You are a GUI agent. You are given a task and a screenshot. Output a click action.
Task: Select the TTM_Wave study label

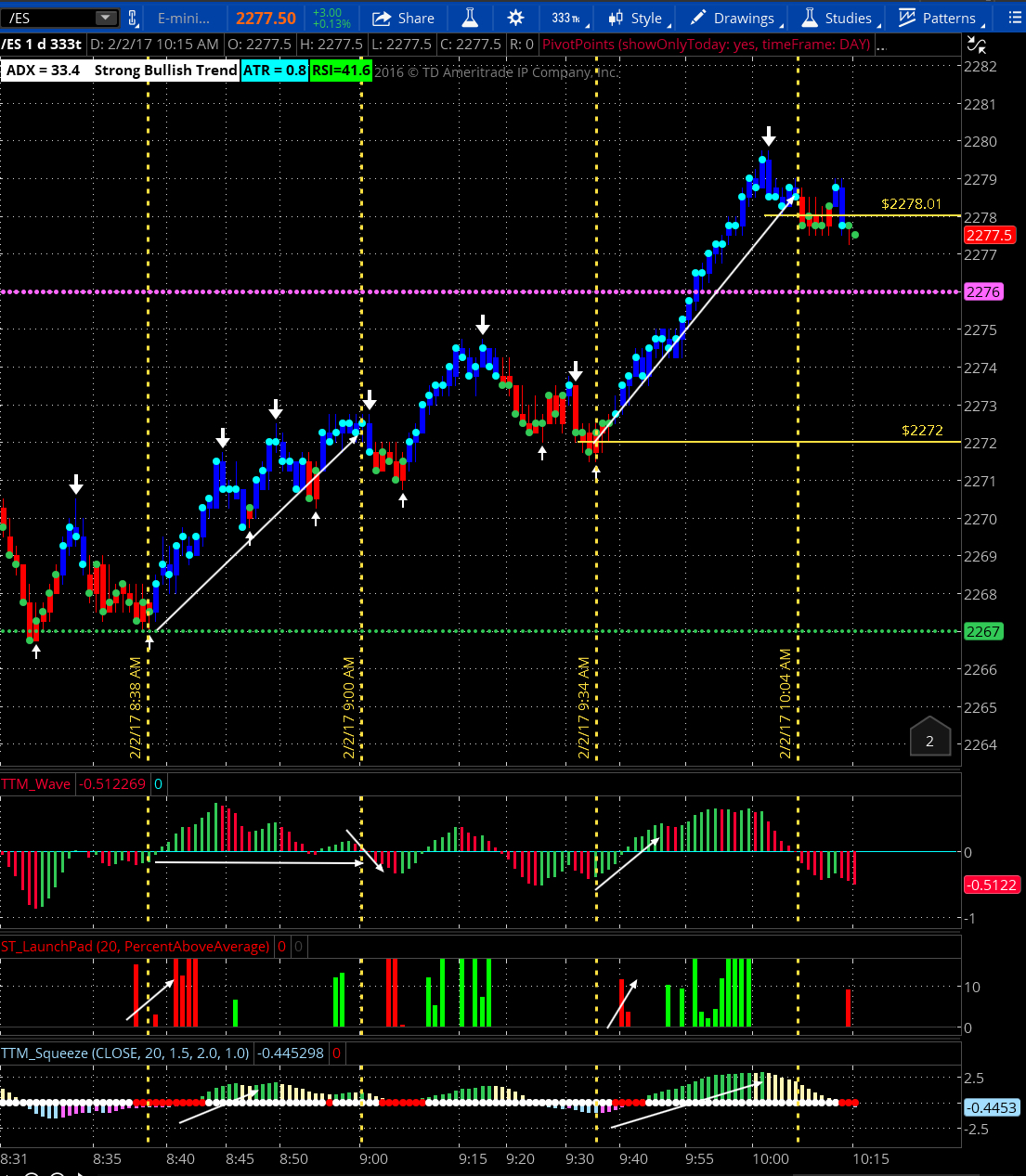36,784
